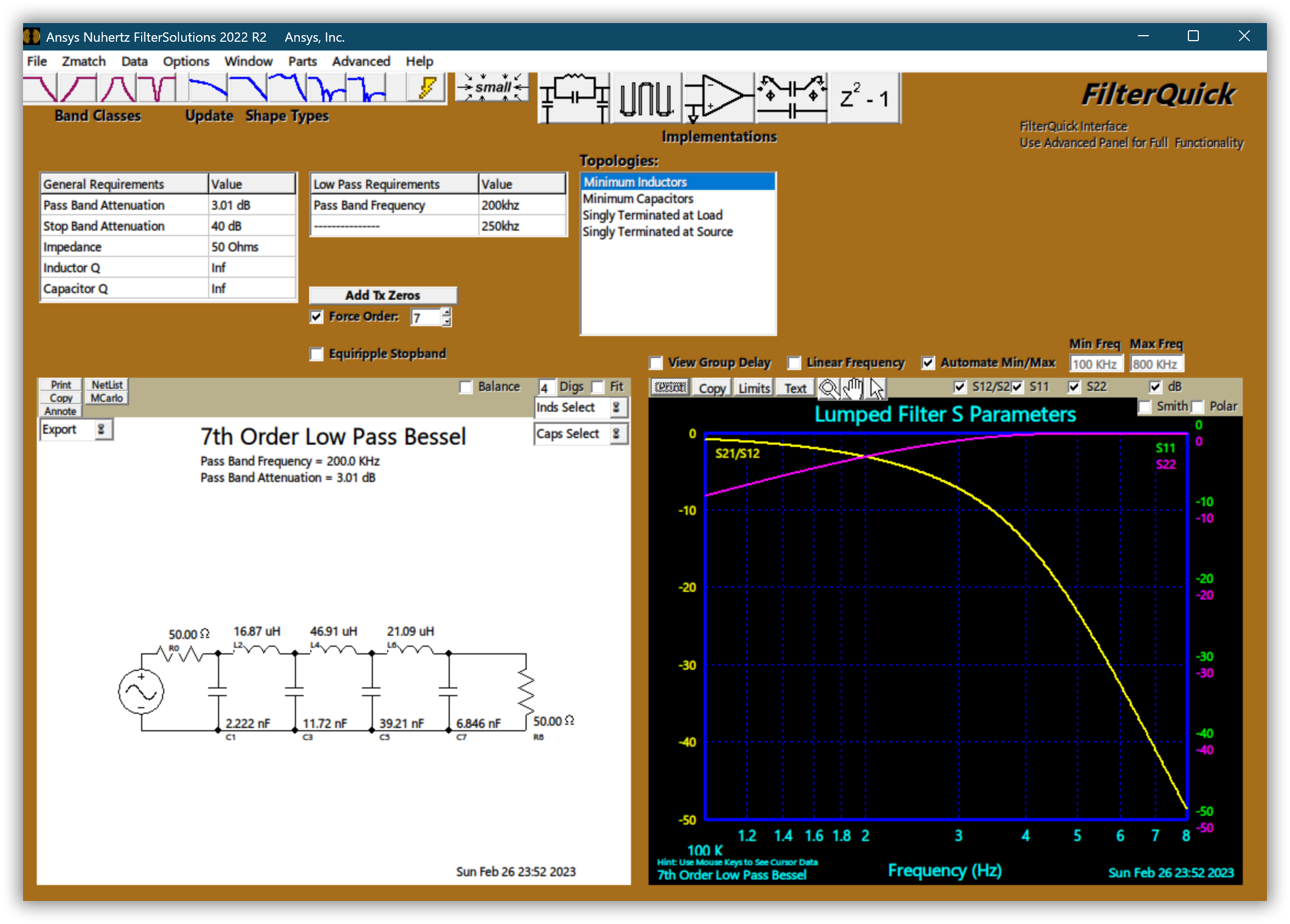The image size is (1290, 924).
Task: Open the Window menu
Action: click(249, 61)
